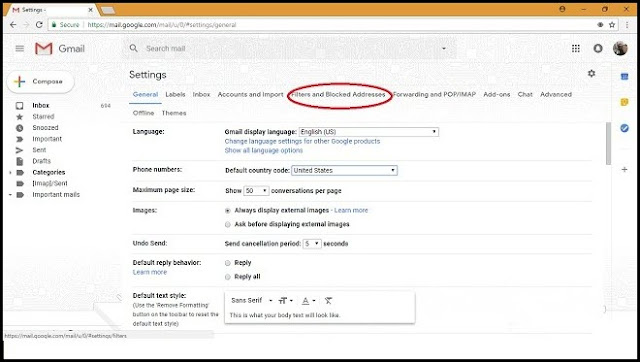This screenshot has width=640, height=362.
Task: Switch to the Inbox settings tab
Action: pyautogui.click(x=201, y=94)
